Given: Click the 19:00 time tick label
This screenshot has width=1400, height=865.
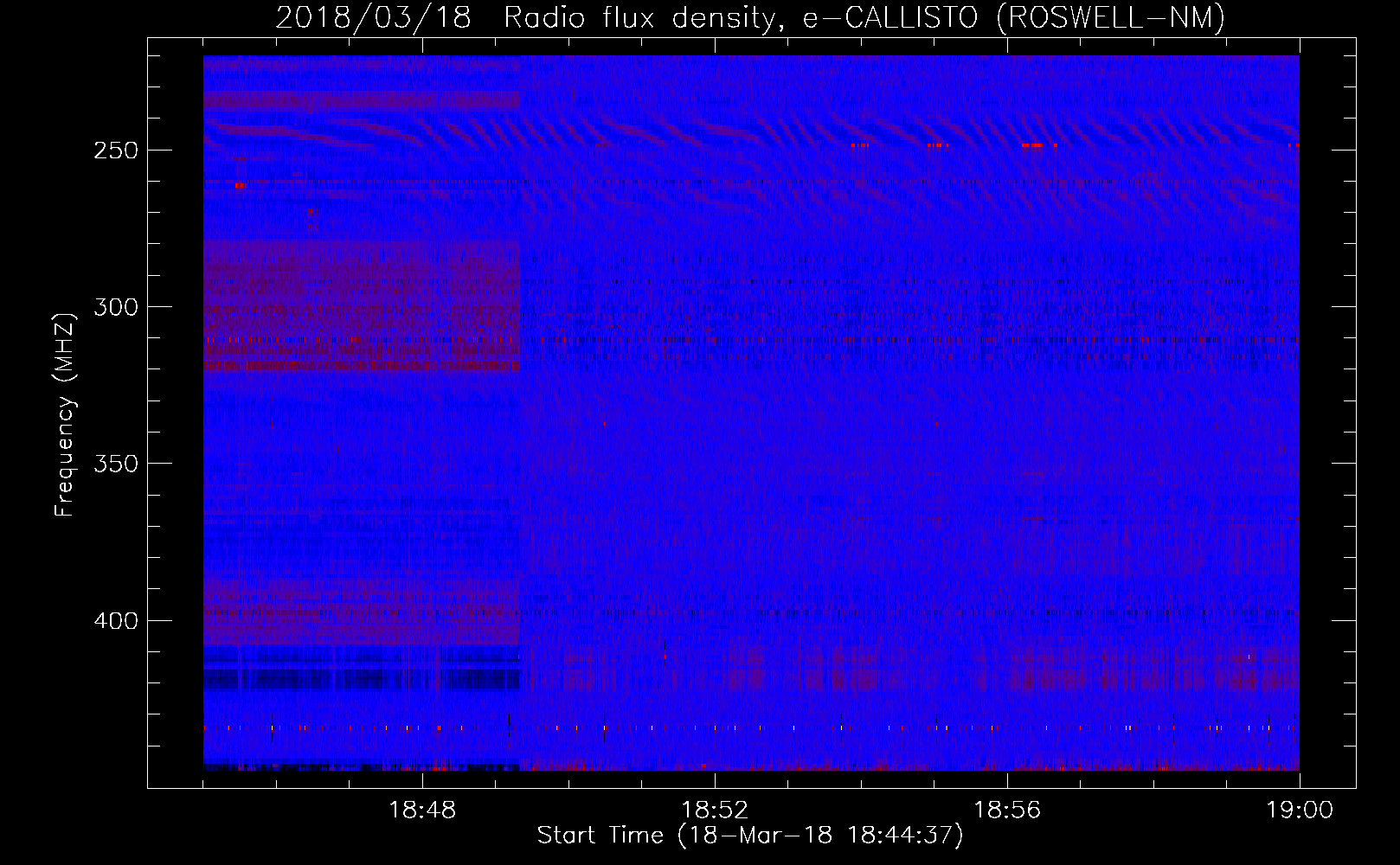Looking at the screenshot, I should click(x=1300, y=811).
